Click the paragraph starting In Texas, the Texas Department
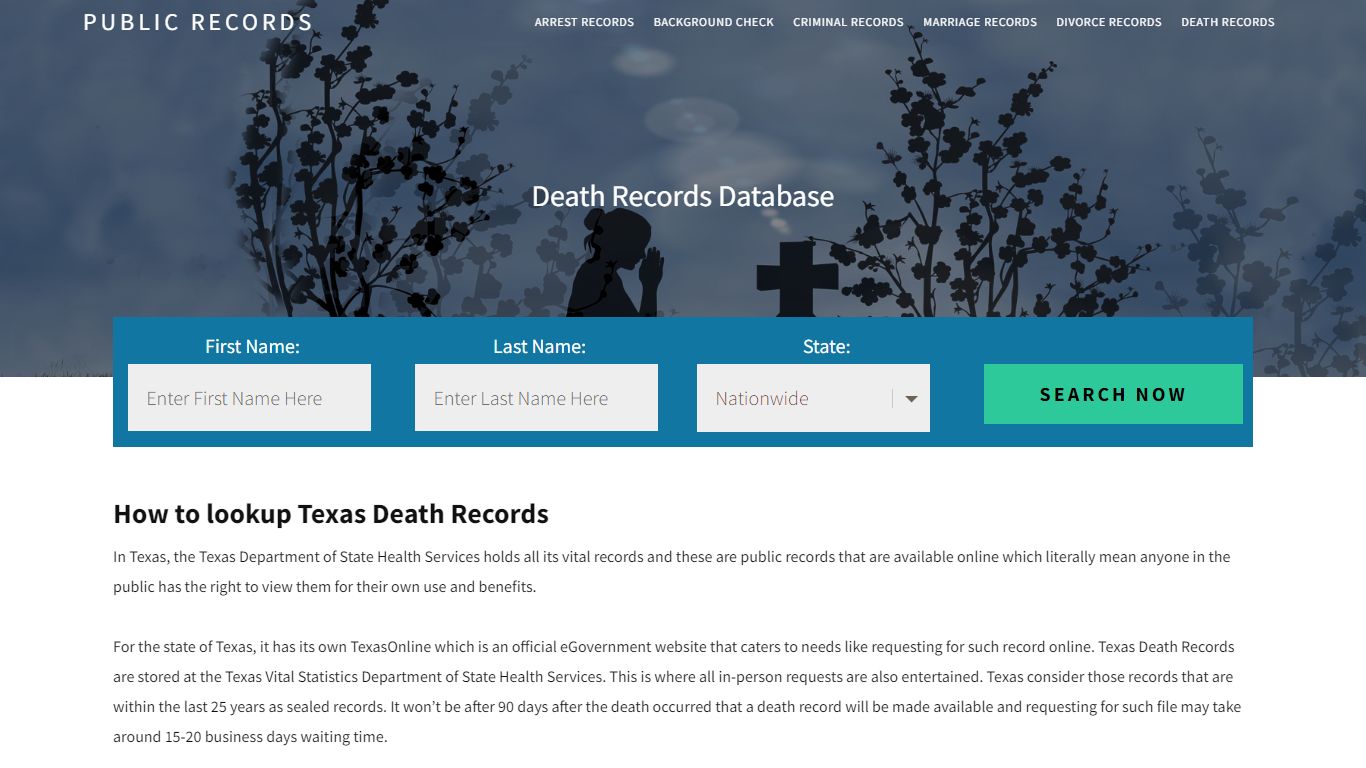Screen dimensions: 1366x768 tap(672, 572)
